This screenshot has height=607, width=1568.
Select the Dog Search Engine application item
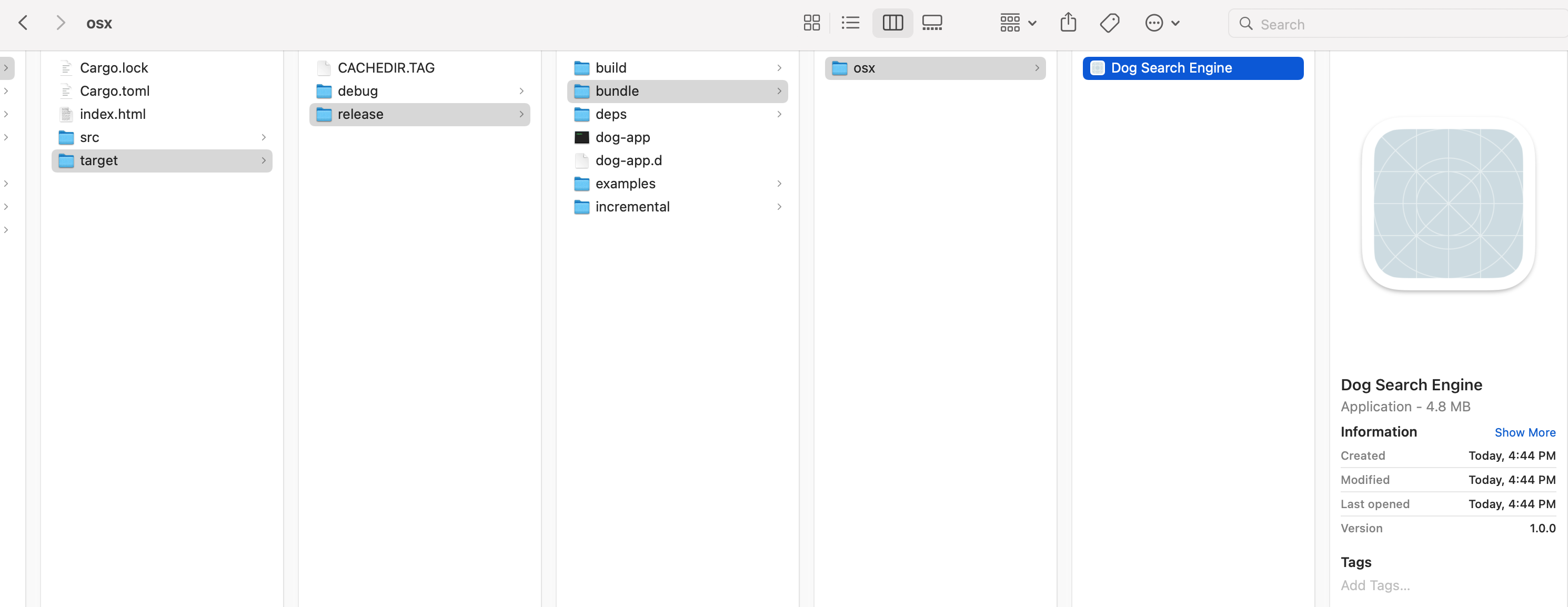(x=1171, y=68)
